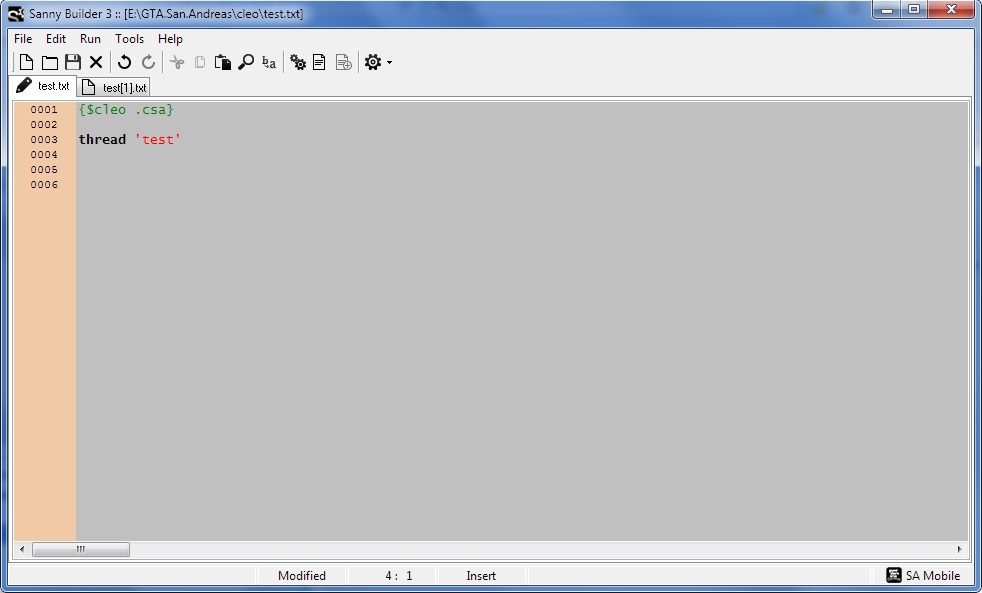The image size is (982, 593).
Task: Open the Run menu
Action: click(x=90, y=38)
